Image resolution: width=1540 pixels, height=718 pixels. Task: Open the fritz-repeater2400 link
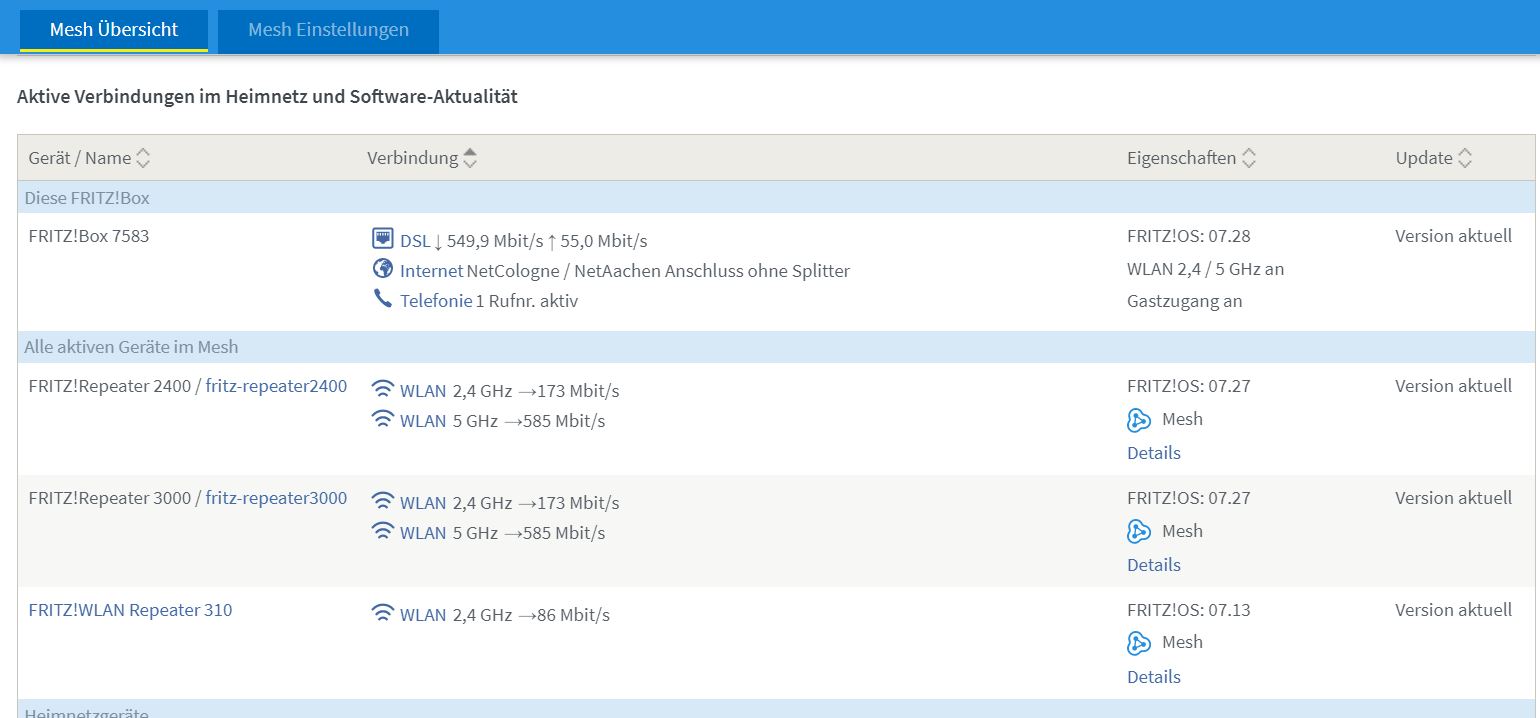coord(276,386)
